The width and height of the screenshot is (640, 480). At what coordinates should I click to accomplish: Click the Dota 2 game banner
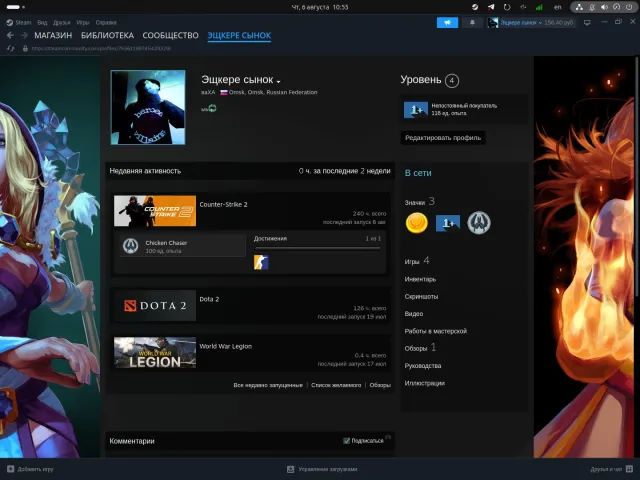tap(155, 305)
